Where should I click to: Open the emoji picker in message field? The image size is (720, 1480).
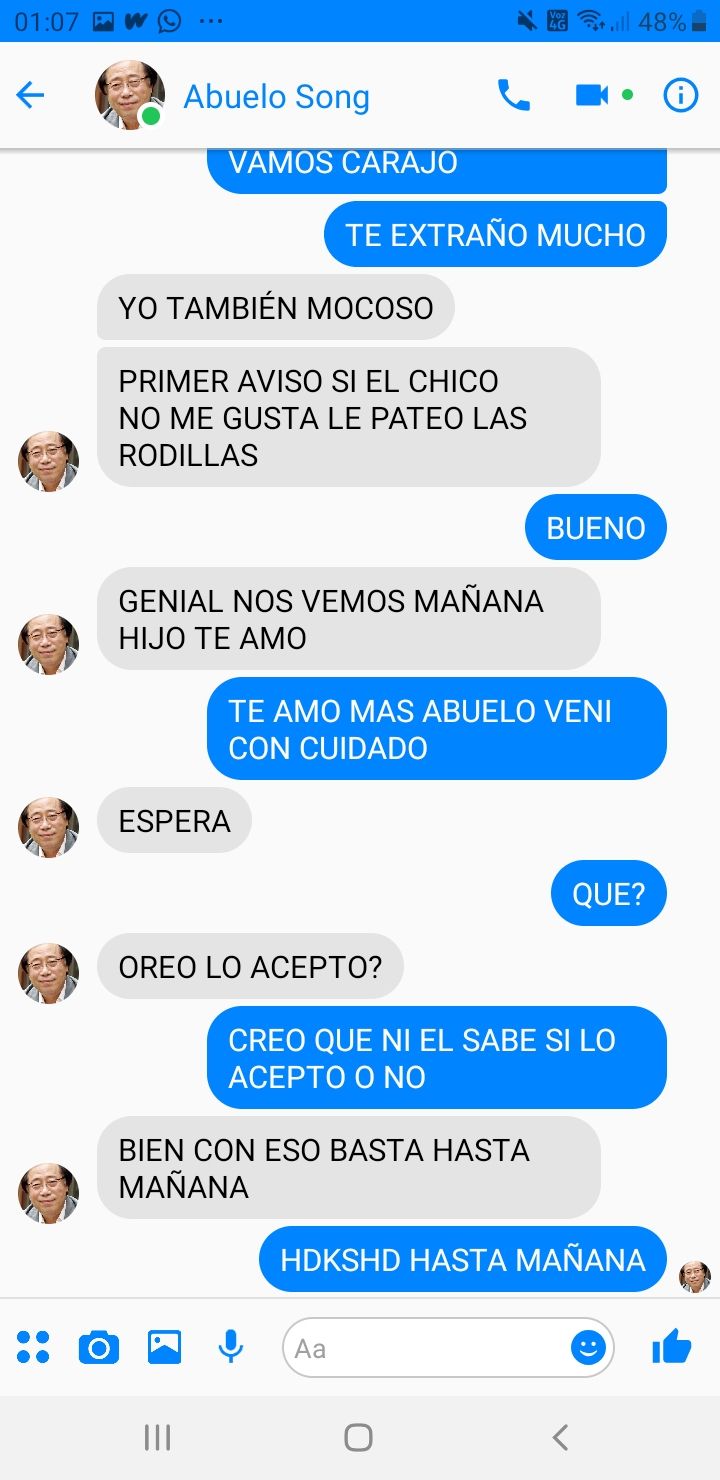(x=588, y=1348)
